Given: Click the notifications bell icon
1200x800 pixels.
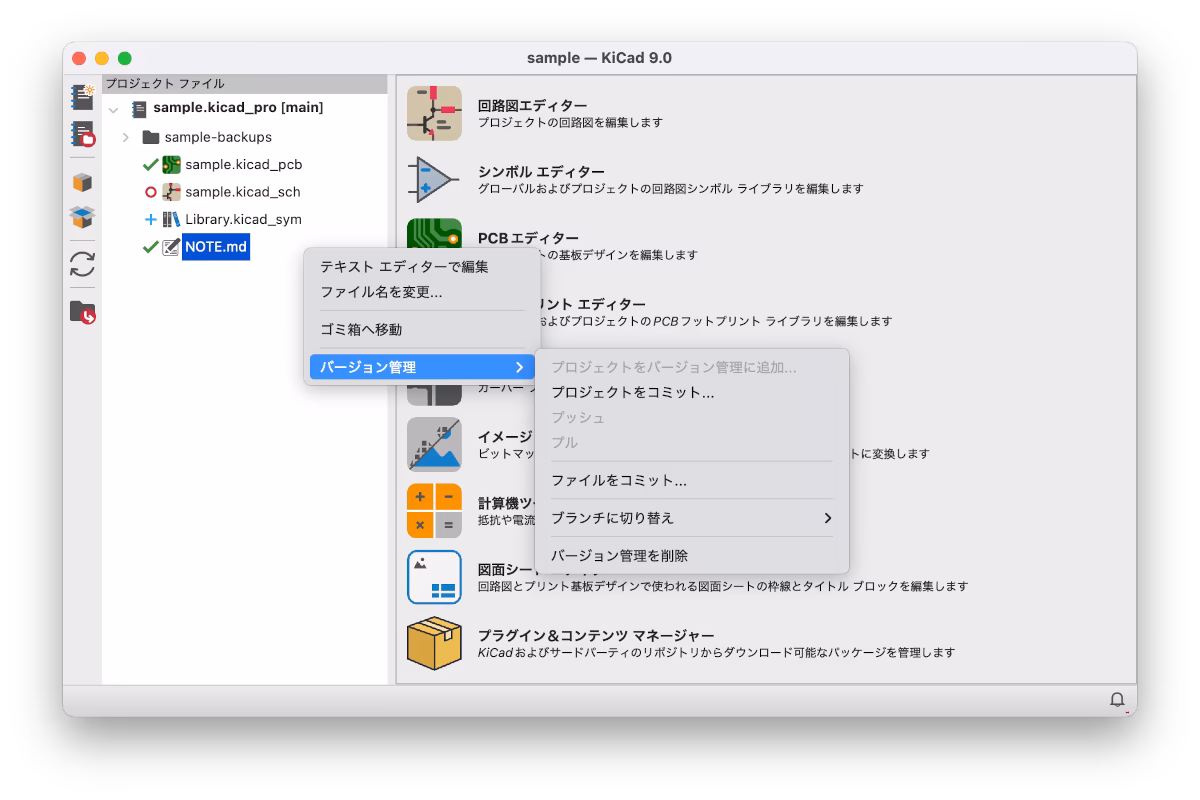Looking at the screenshot, I should 1118,700.
